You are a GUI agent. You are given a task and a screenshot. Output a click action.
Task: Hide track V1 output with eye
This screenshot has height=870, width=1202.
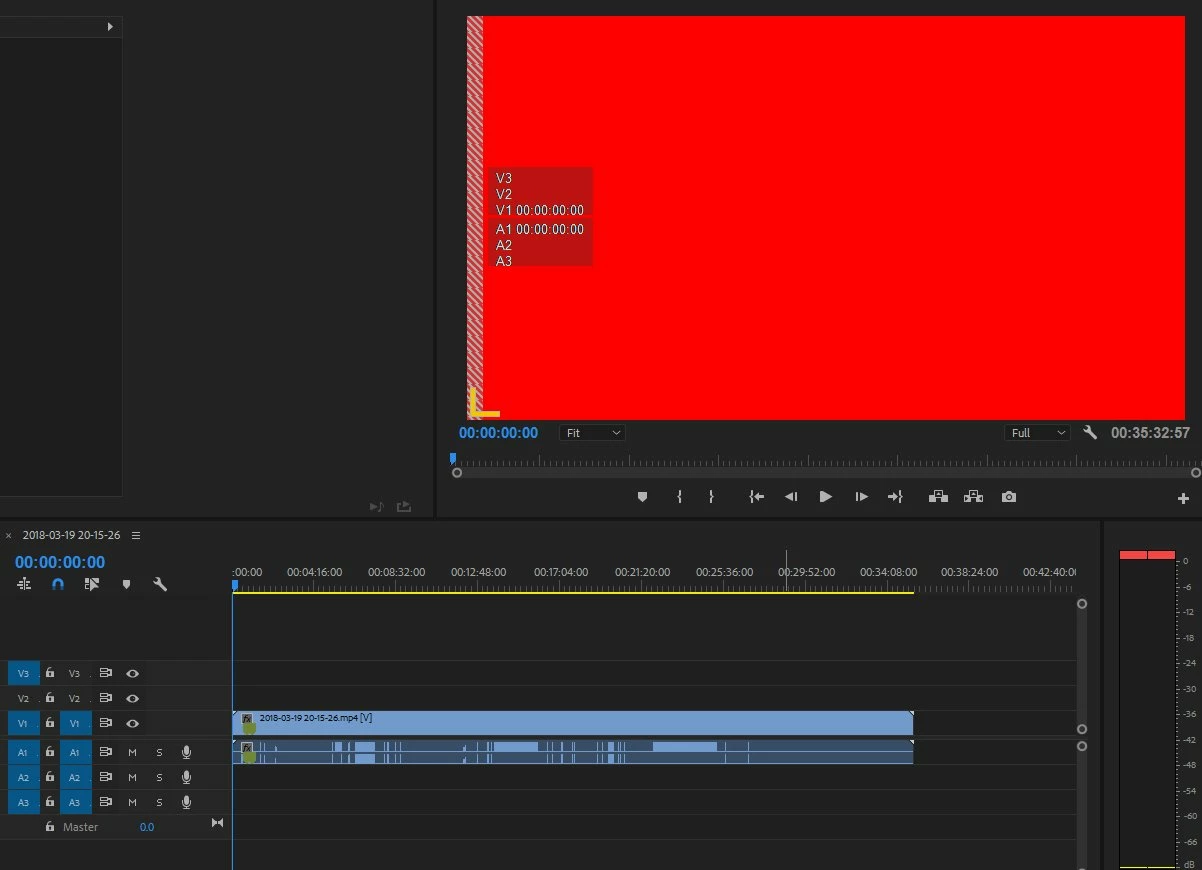coord(132,723)
